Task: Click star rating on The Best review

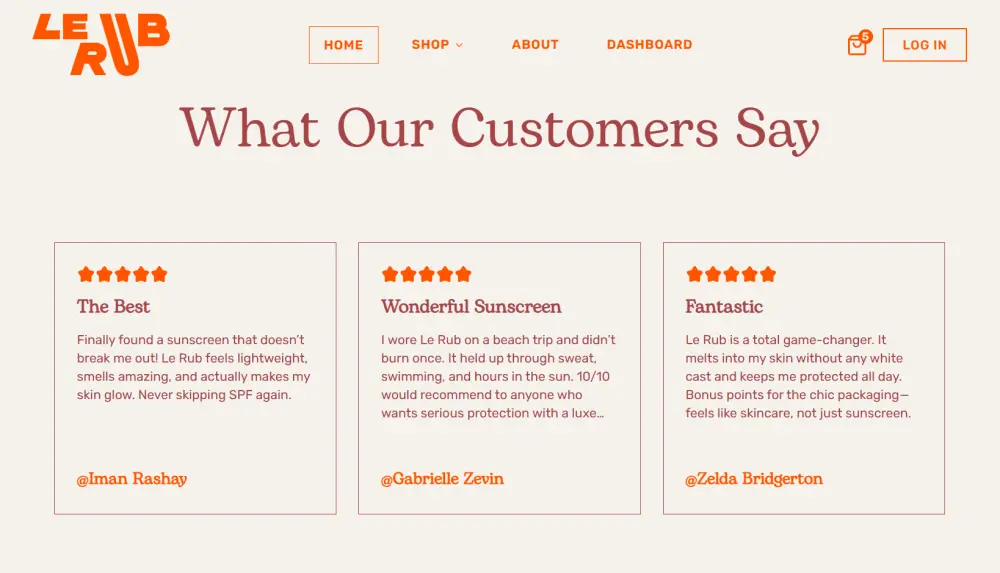Action: point(122,274)
